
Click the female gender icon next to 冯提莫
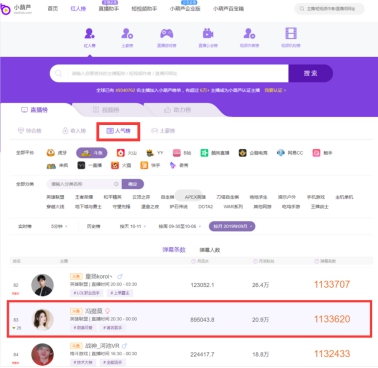[108, 311]
